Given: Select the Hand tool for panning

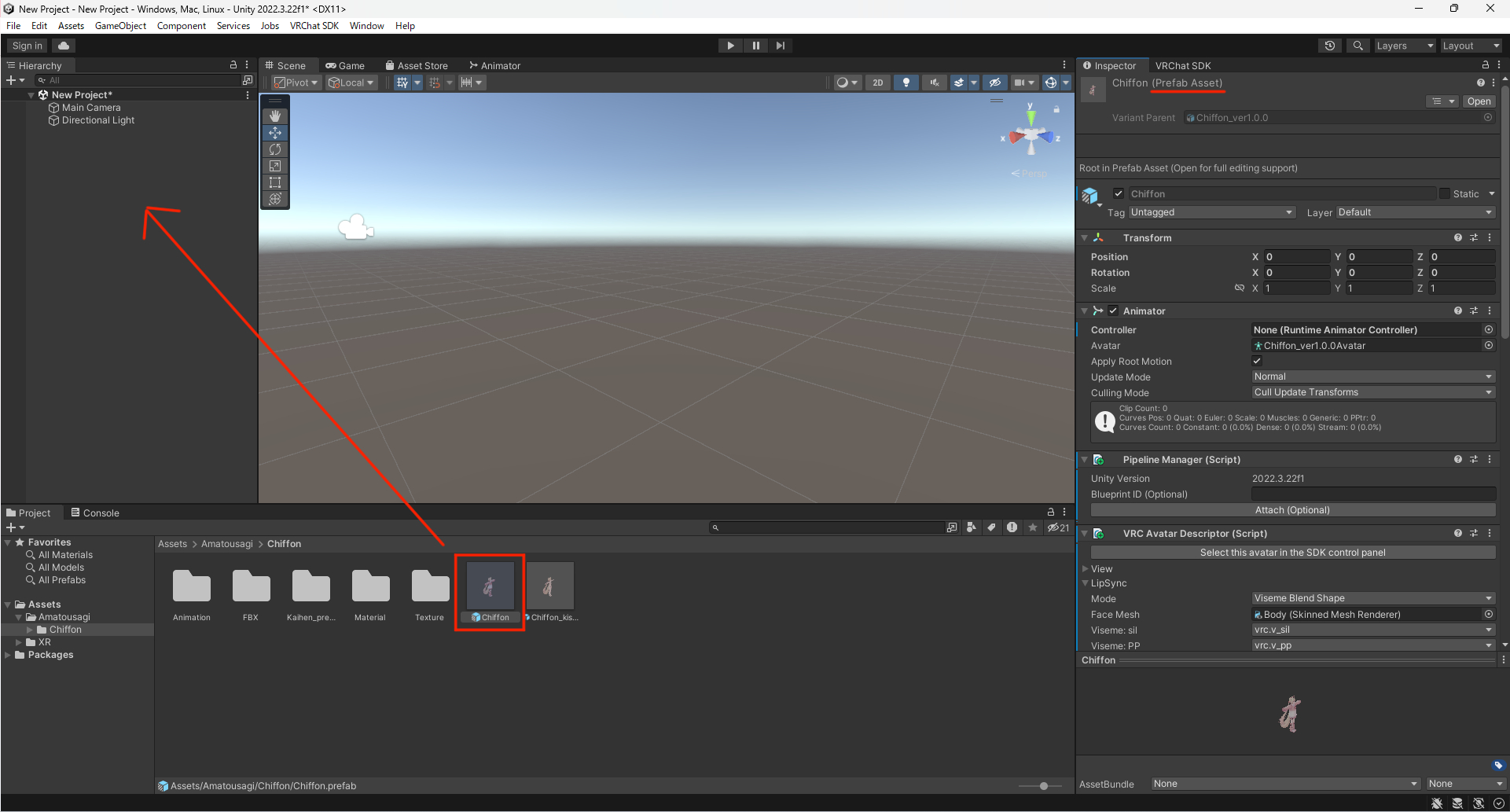Looking at the screenshot, I should [x=275, y=116].
